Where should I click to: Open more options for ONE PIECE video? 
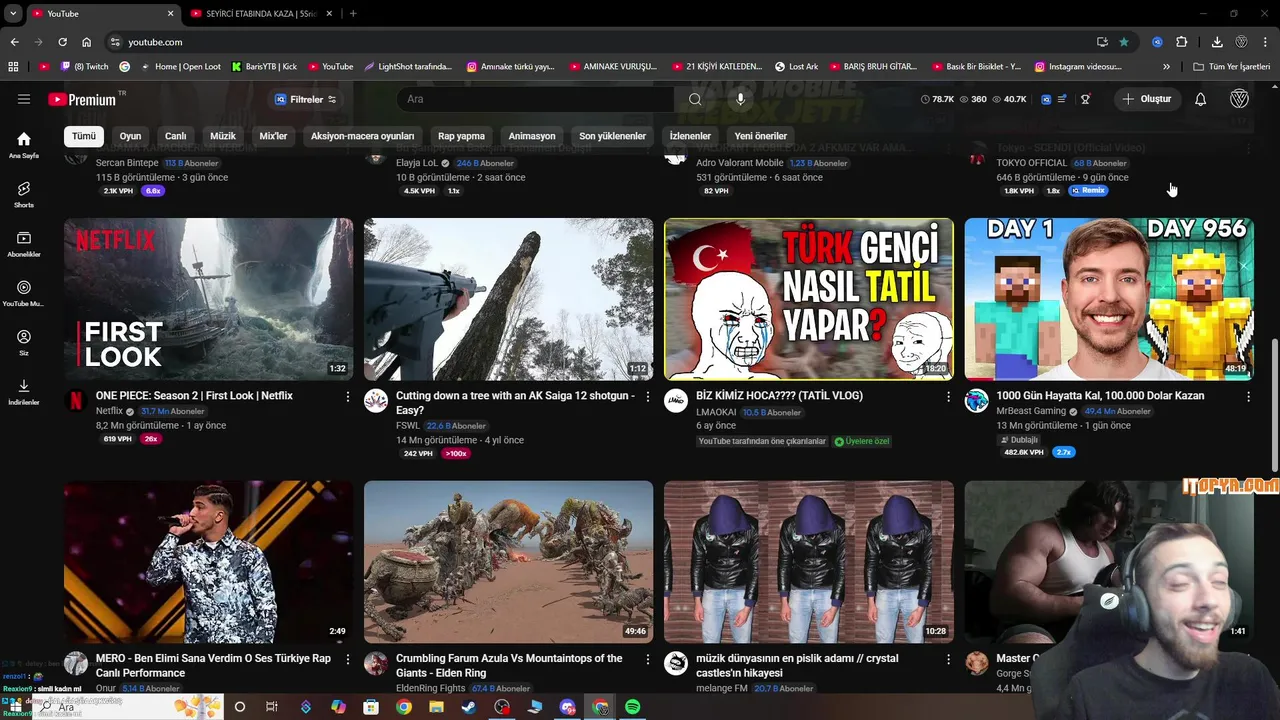click(348, 397)
